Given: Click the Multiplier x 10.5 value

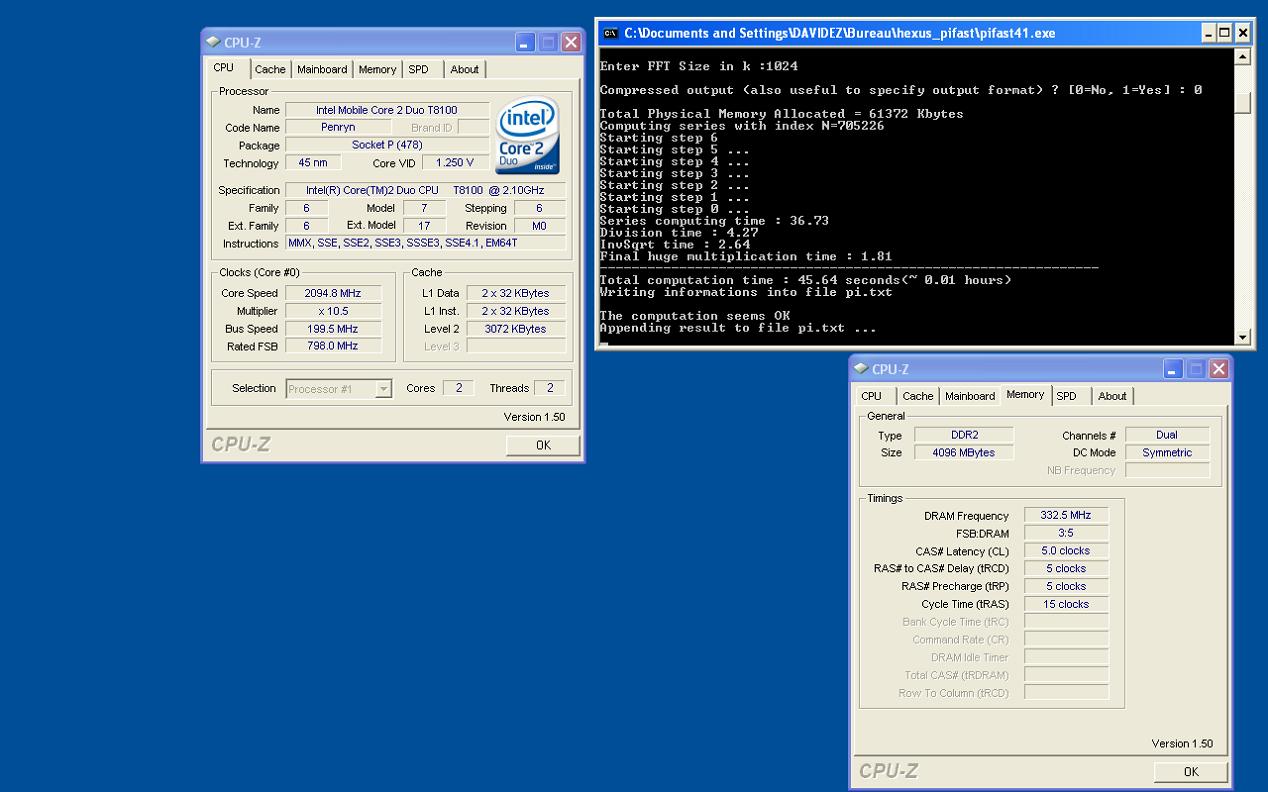Looking at the screenshot, I should coord(332,311).
